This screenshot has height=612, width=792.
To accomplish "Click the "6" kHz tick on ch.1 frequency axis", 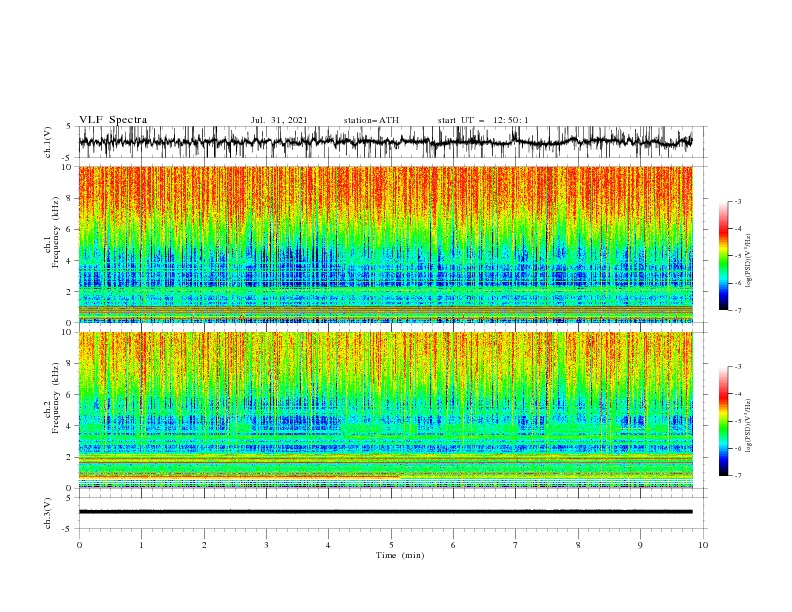I will click(x=70, y=229).
